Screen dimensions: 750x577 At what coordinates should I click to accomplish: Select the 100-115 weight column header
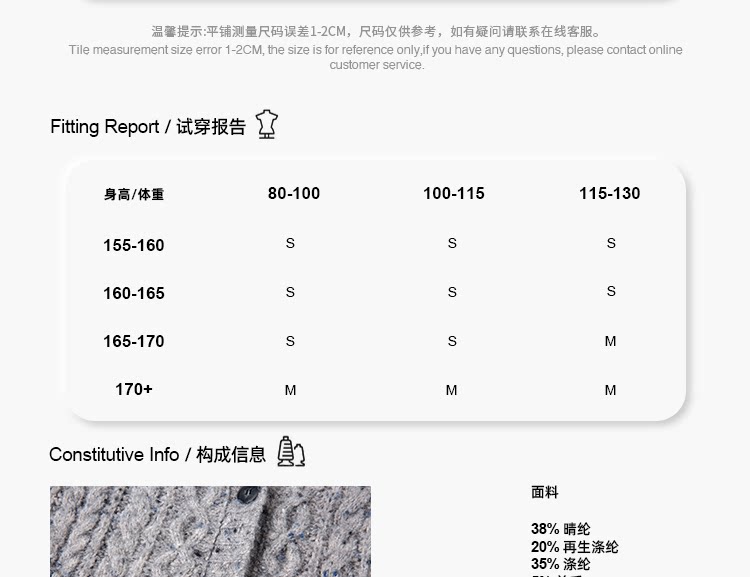click(x=453, y=193)
